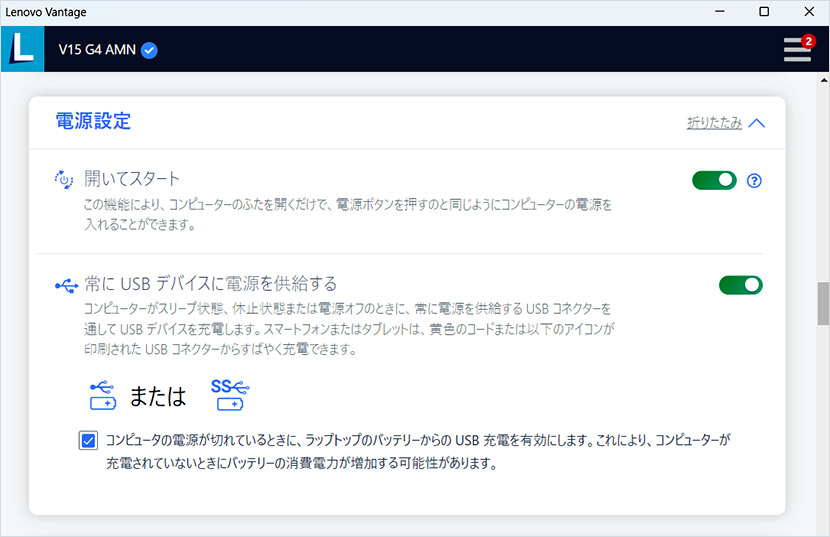Viewport: 830px width, 537px height.
Task: Click the power icon left of 開いてスタート
Action: point(65,180)
